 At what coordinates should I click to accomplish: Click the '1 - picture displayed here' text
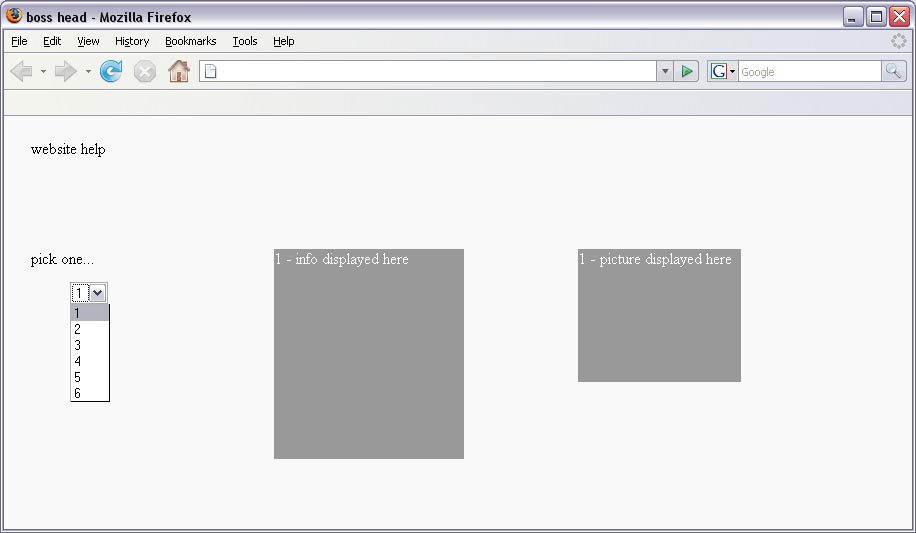tap(655, 259)
